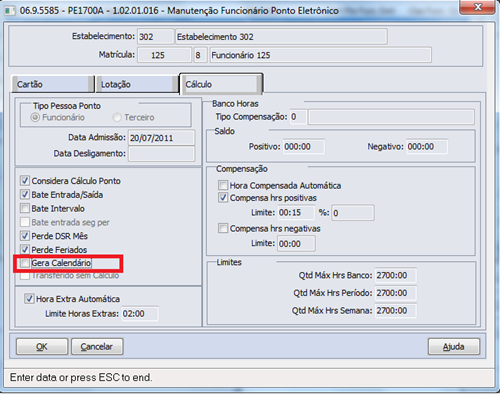This screenshot has width=500, height=394.
Task: Click the Limite Horas Extras field
Action: tap(140, 314)
